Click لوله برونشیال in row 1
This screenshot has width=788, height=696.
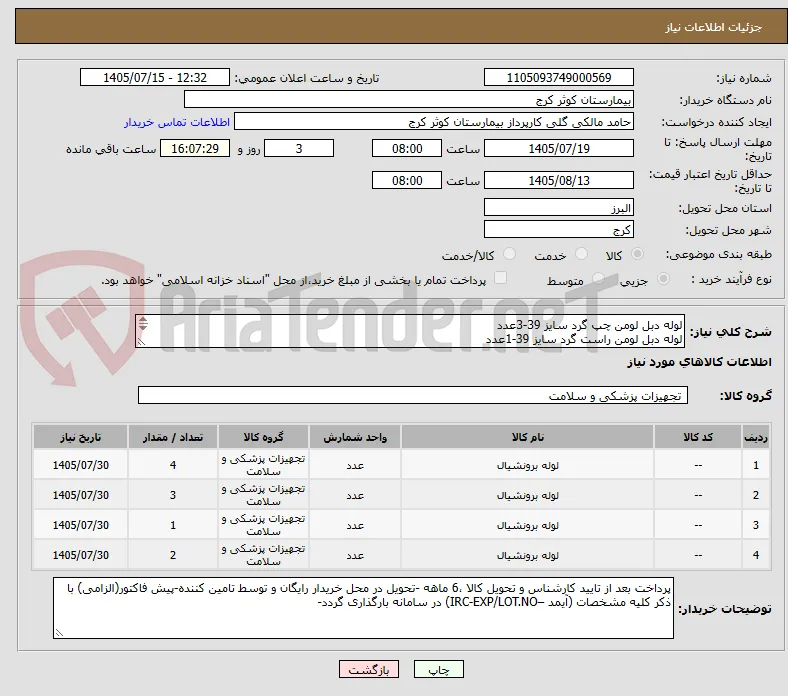point(527,465)
